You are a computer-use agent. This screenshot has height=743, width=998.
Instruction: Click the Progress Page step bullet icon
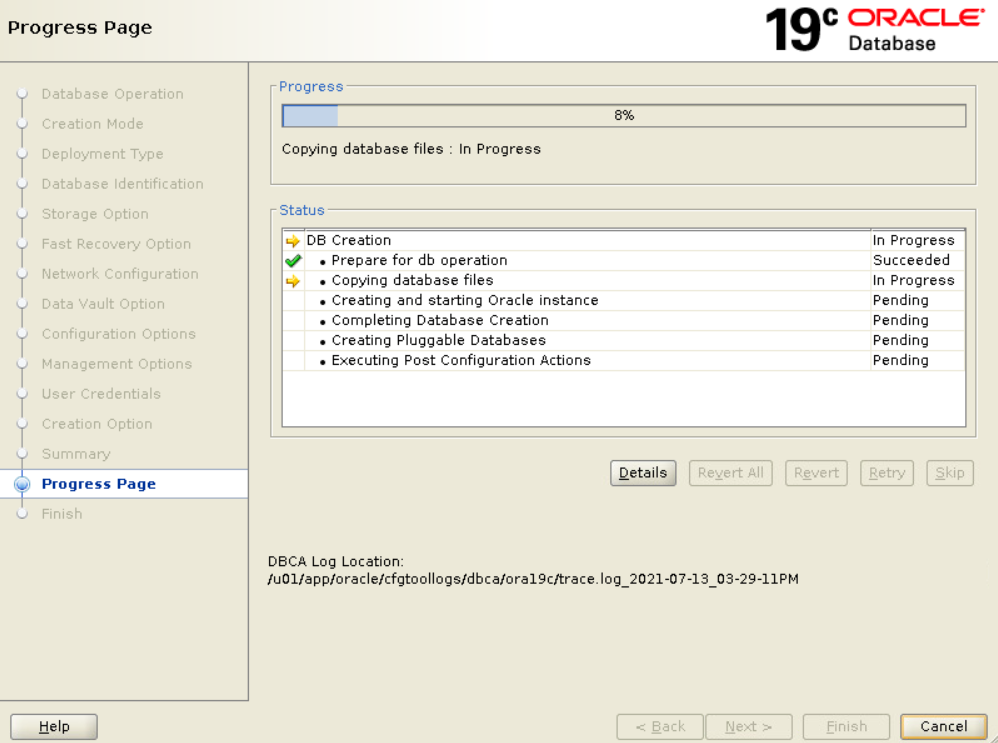pyautogui.click(x=22, y=485)
